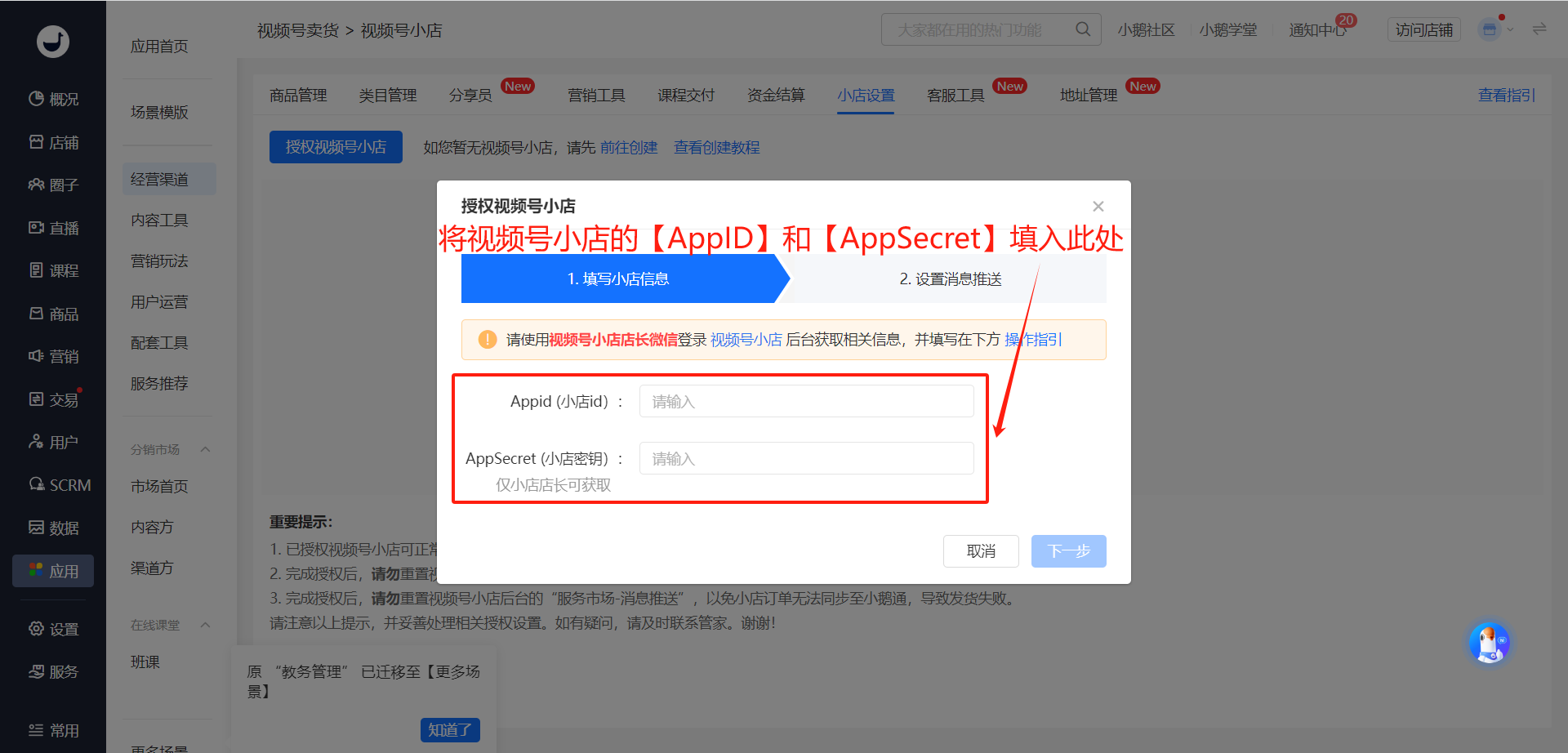Open 常用 favorites in sidebar
Image resolution: width=1568 pixels, height=753 pixels.
(53, 730)
